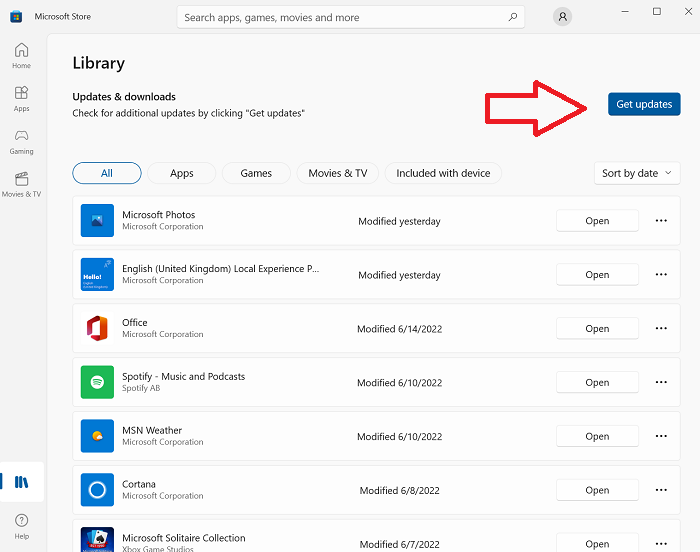Maximize the Microsoft Store window
The width and height of the screenshot is (700, 552).
(657, 12)
